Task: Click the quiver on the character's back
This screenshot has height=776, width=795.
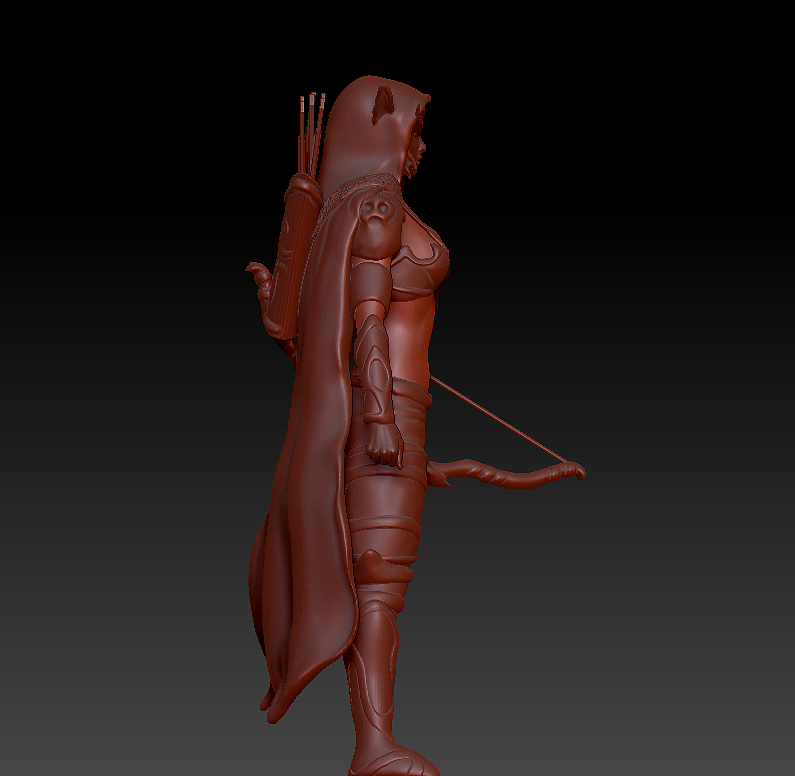Action: (293, 255)
